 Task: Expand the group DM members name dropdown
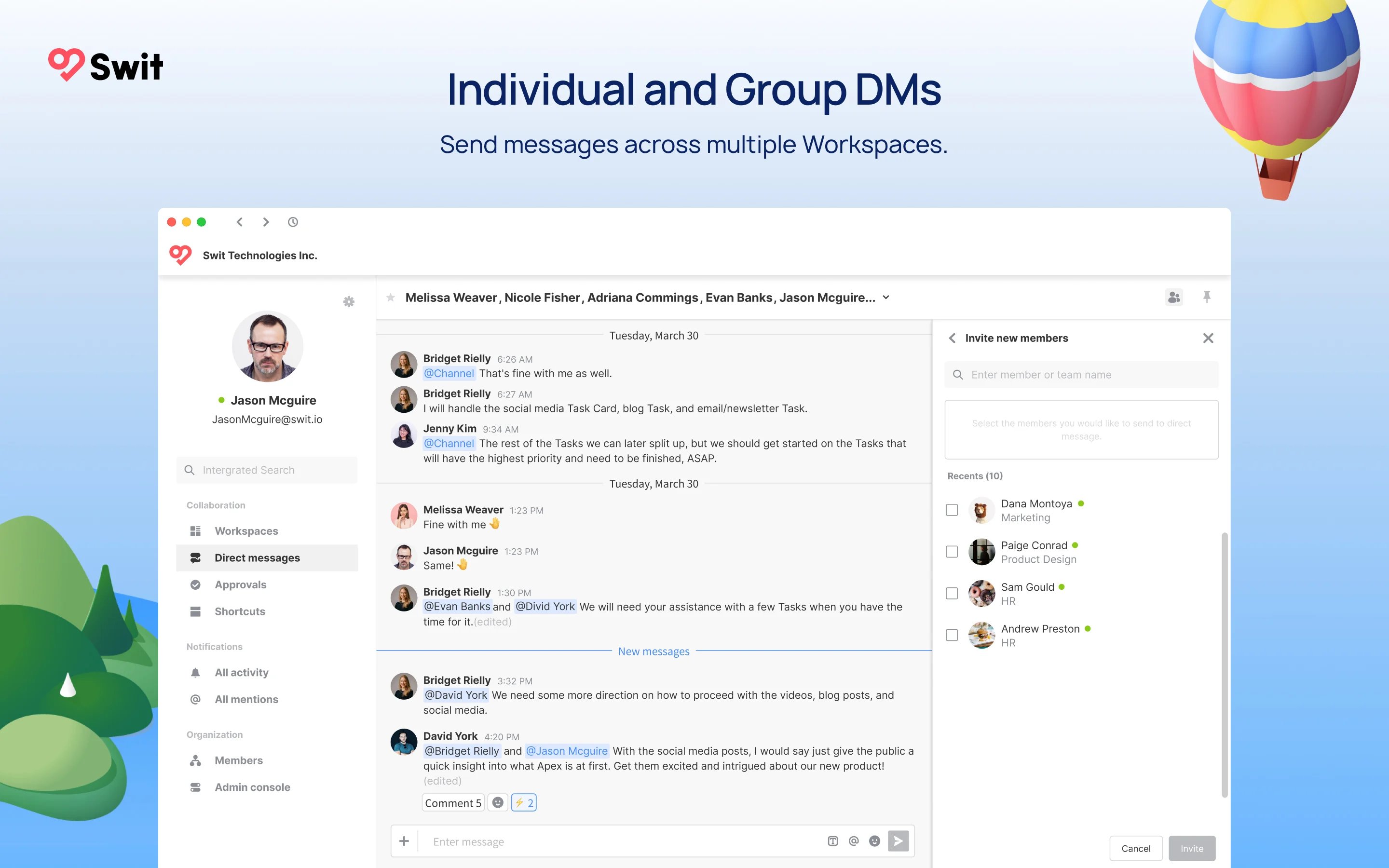tap(885, 298)
